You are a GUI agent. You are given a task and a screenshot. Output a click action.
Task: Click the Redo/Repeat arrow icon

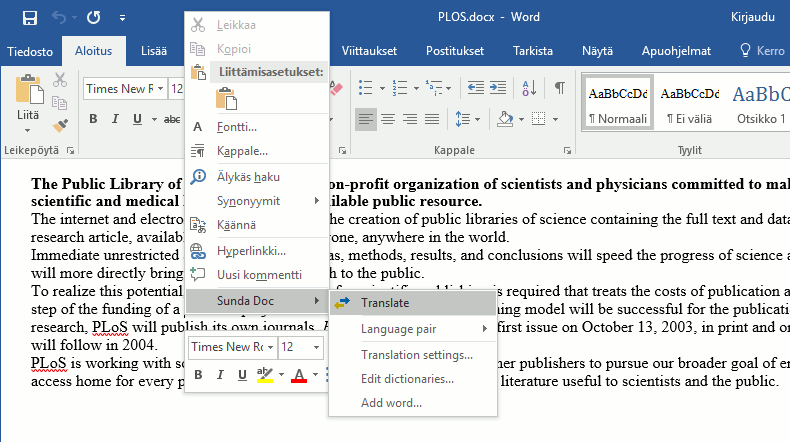(93, 18)
